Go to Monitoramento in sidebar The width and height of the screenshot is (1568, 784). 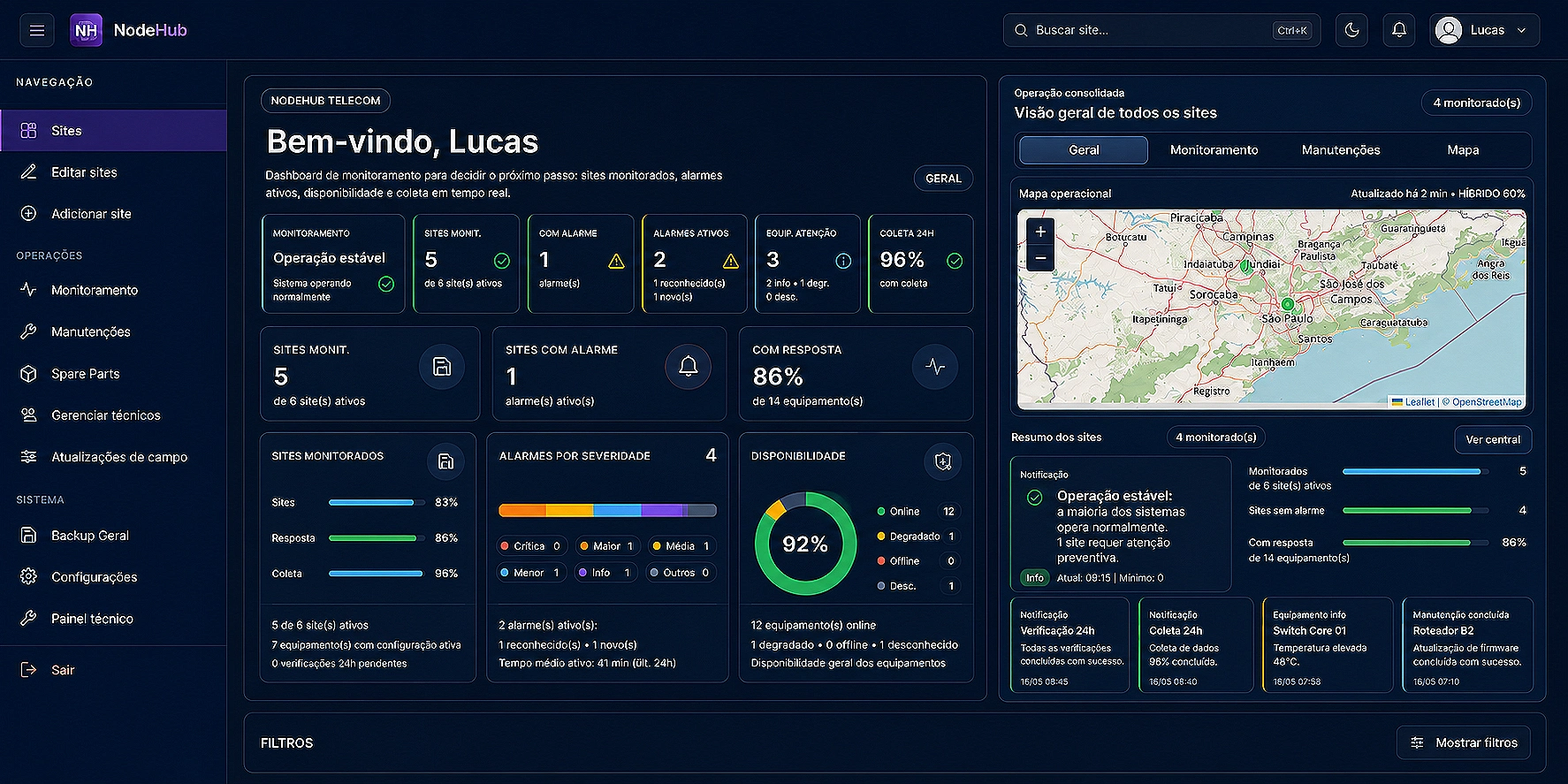point(113,290)
